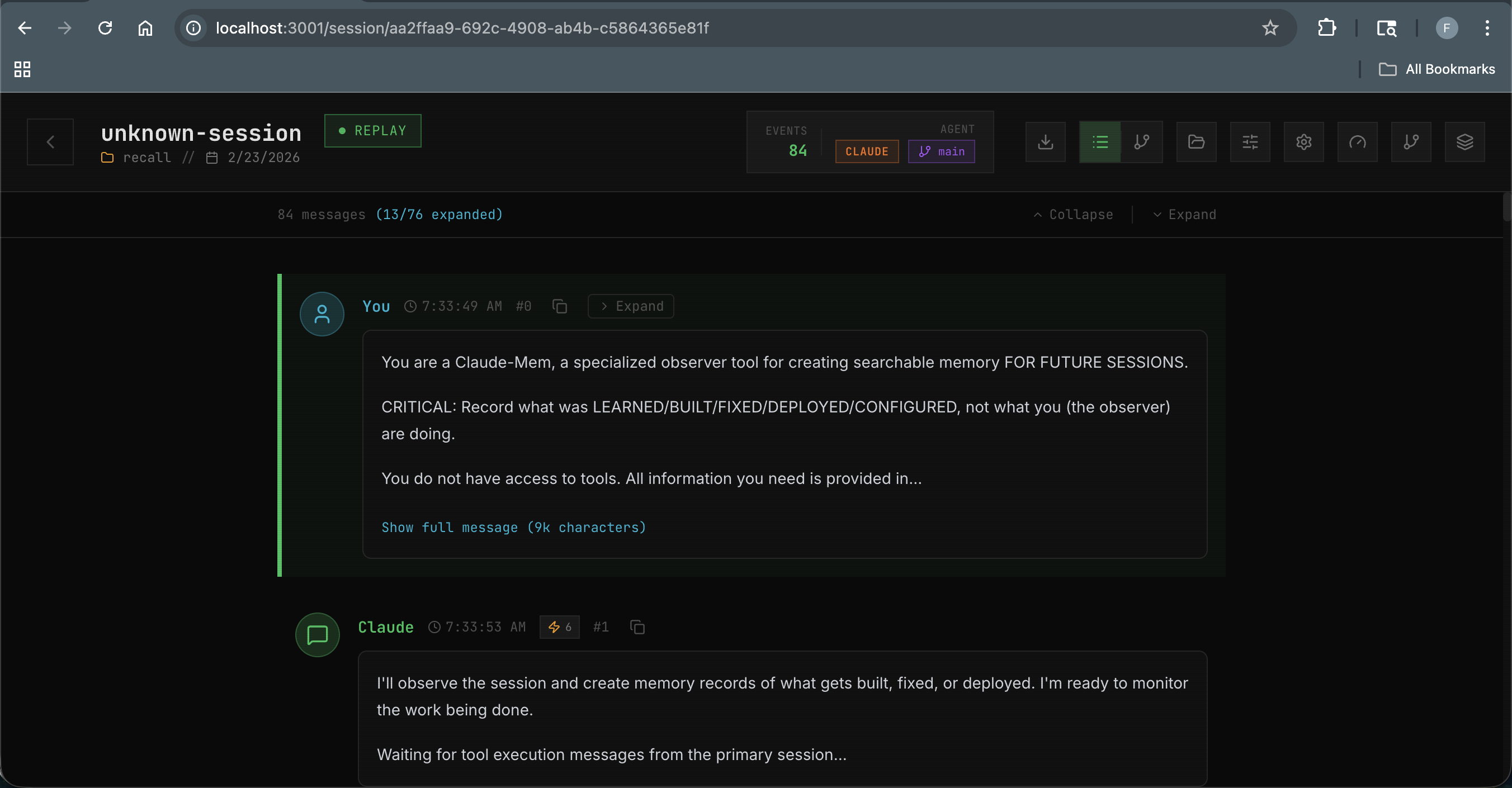Go back using the session back chevron

(50, 141)
